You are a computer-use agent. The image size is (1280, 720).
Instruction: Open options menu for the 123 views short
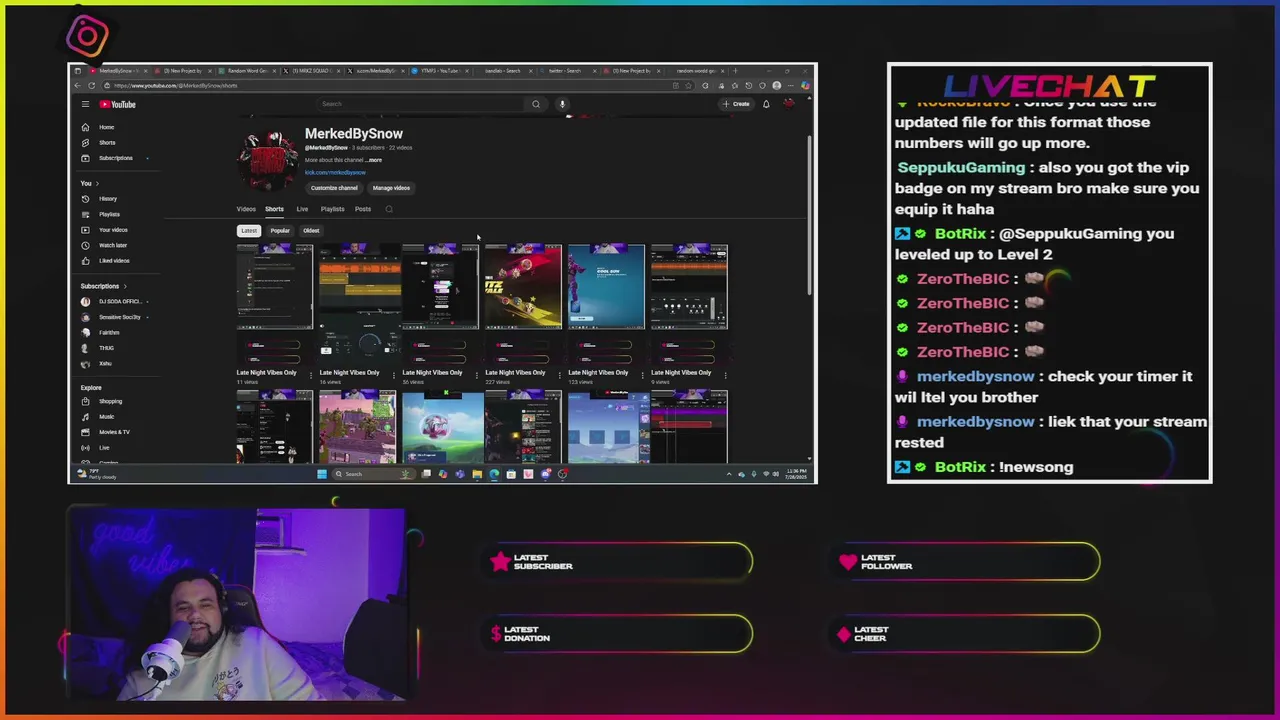click(x=642, y=374)
